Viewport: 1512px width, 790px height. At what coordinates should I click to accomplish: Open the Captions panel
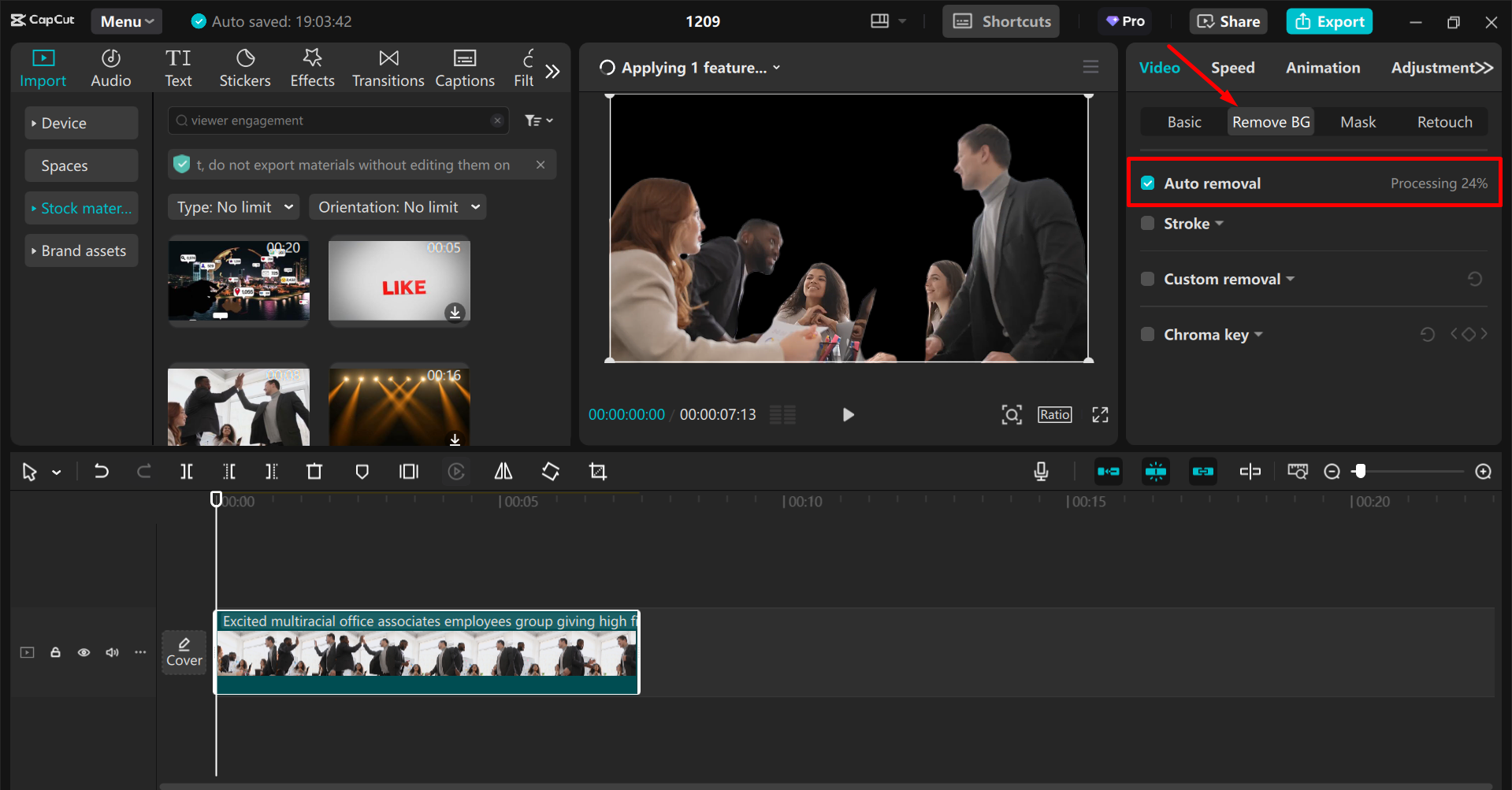click(x=465, y=68)
